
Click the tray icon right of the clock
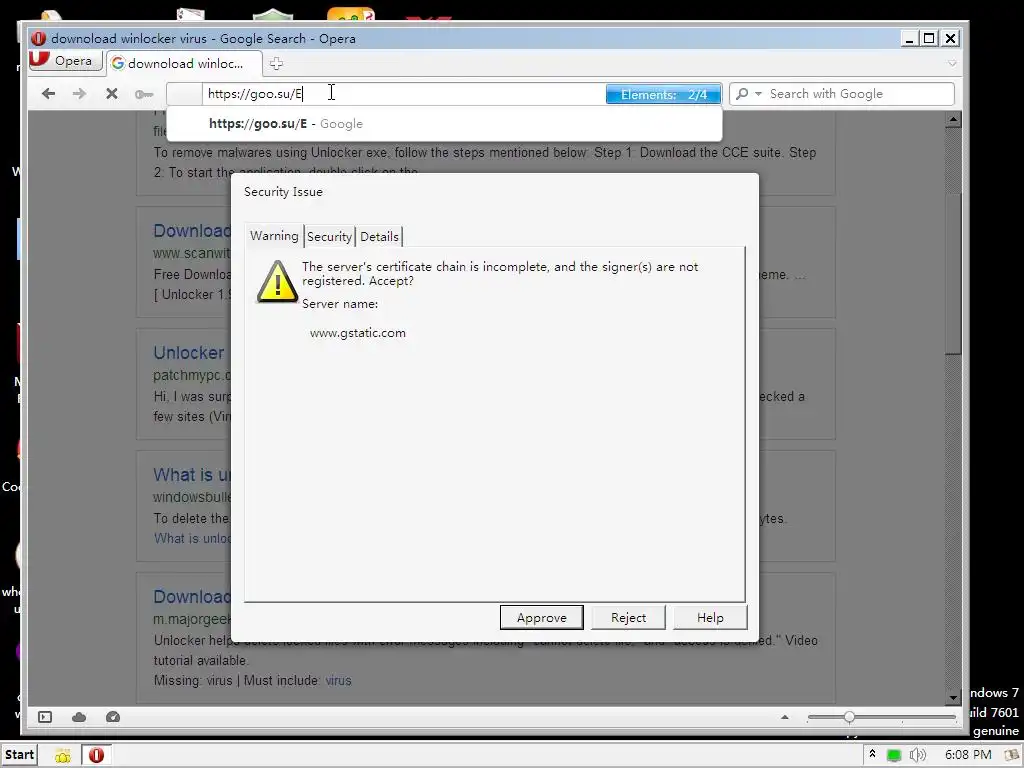click(1011, 755)
